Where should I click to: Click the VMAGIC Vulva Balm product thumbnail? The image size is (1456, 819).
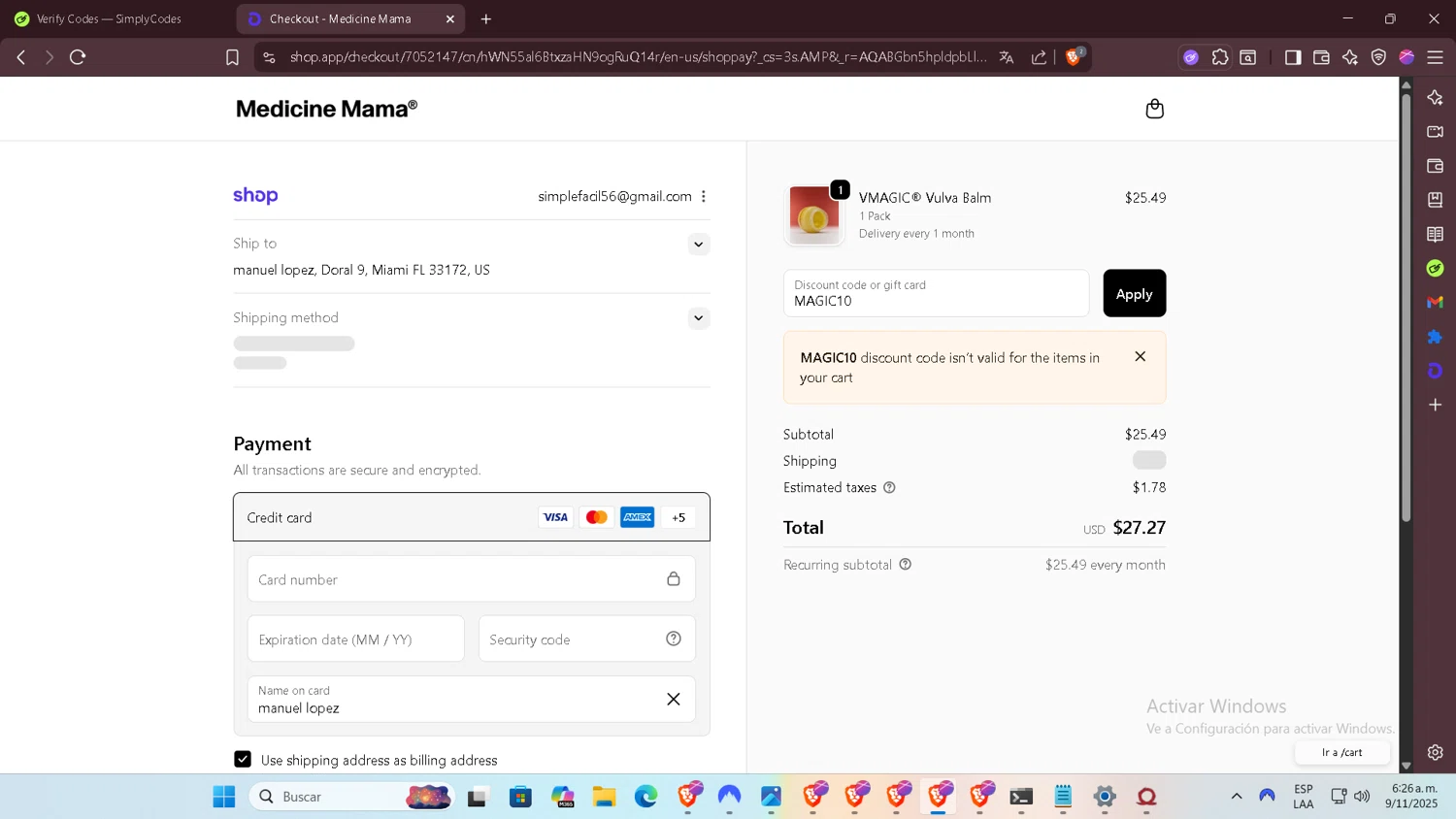[814, 214]
